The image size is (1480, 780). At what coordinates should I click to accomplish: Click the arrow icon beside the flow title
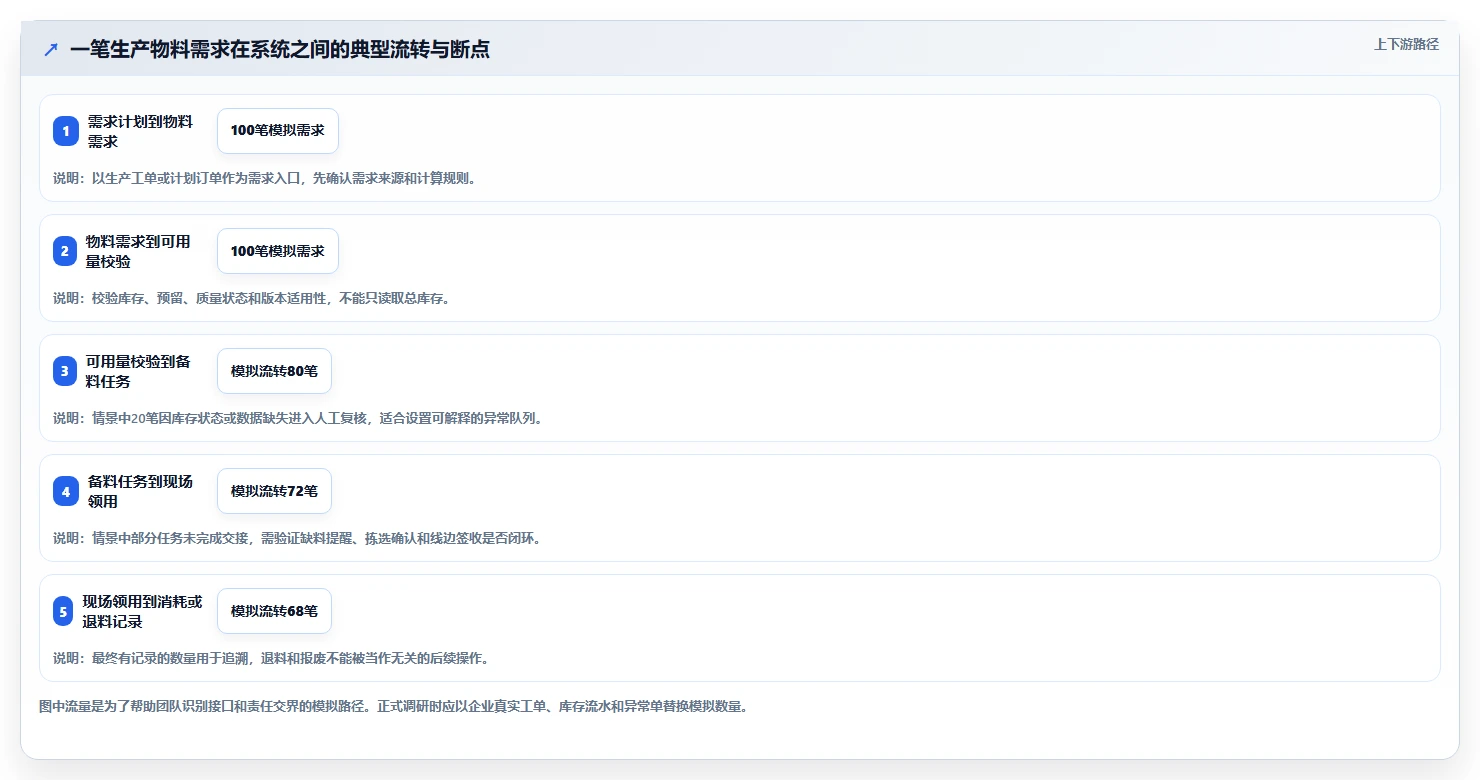point(51,49)
